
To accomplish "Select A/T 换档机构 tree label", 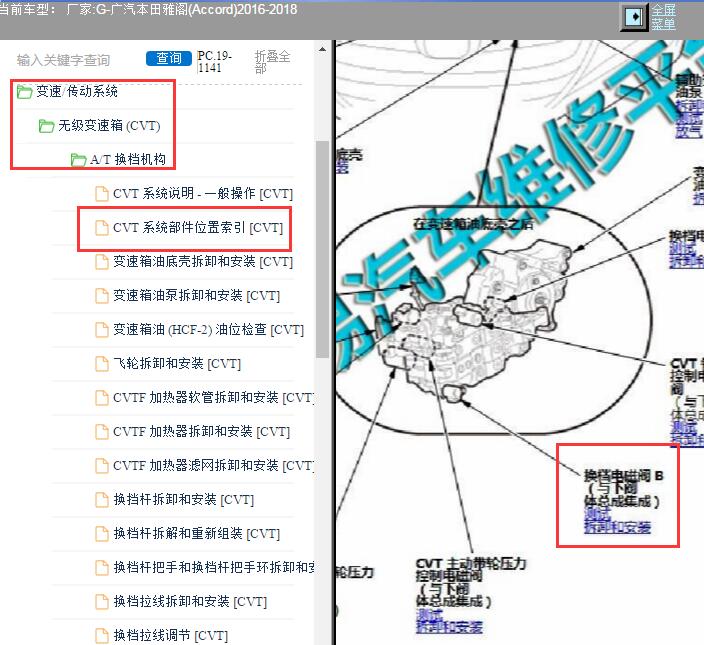I will (128, 159).
